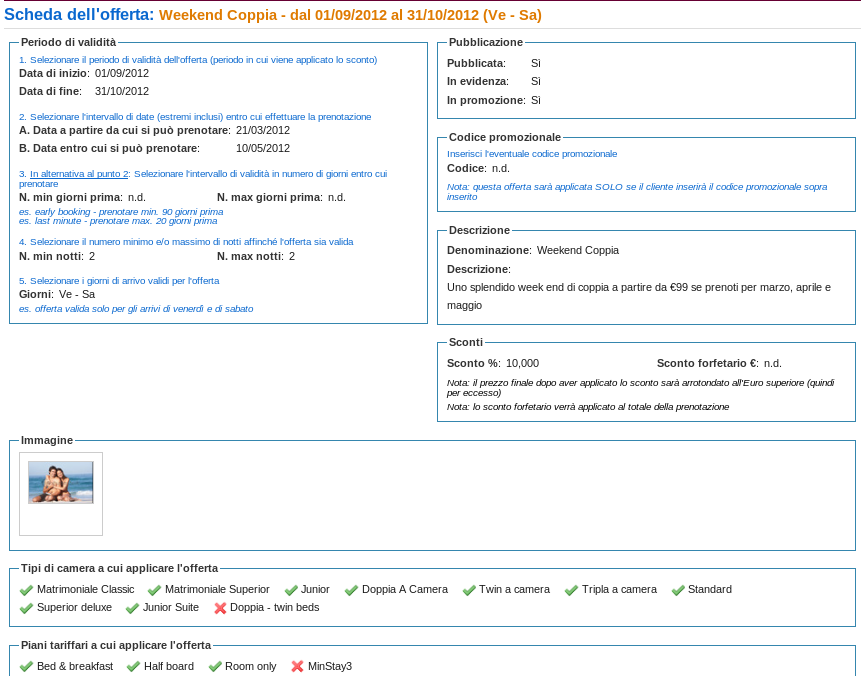
Task: Click the green check next to Half board
Action: pyautogui.click(x=133, y=667)
